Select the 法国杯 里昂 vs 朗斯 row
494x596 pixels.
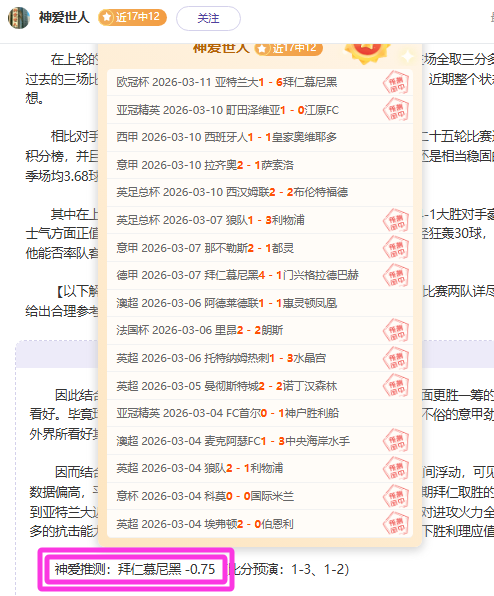[260, 330]
